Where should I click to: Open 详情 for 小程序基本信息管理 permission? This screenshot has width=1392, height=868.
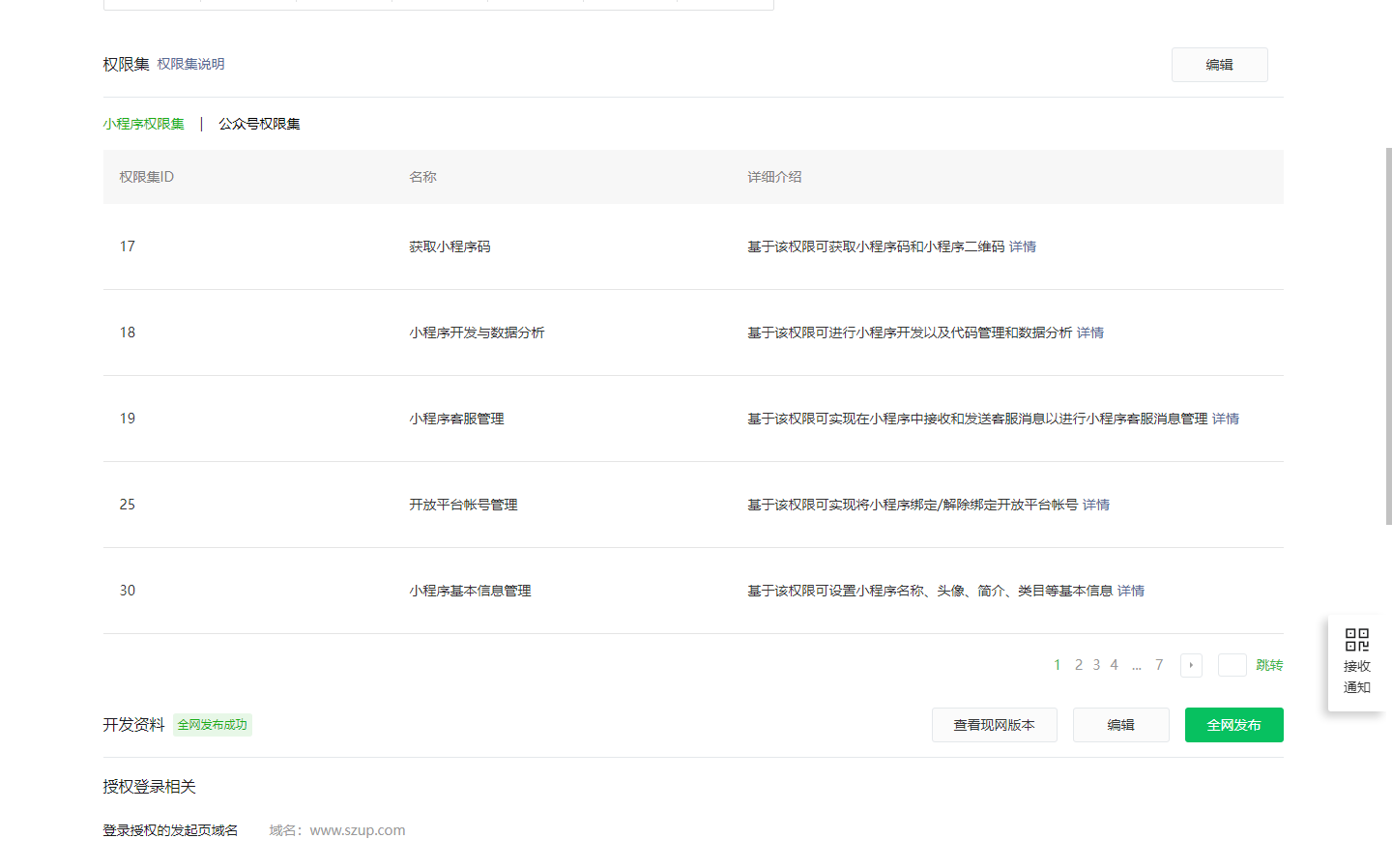1131,591
